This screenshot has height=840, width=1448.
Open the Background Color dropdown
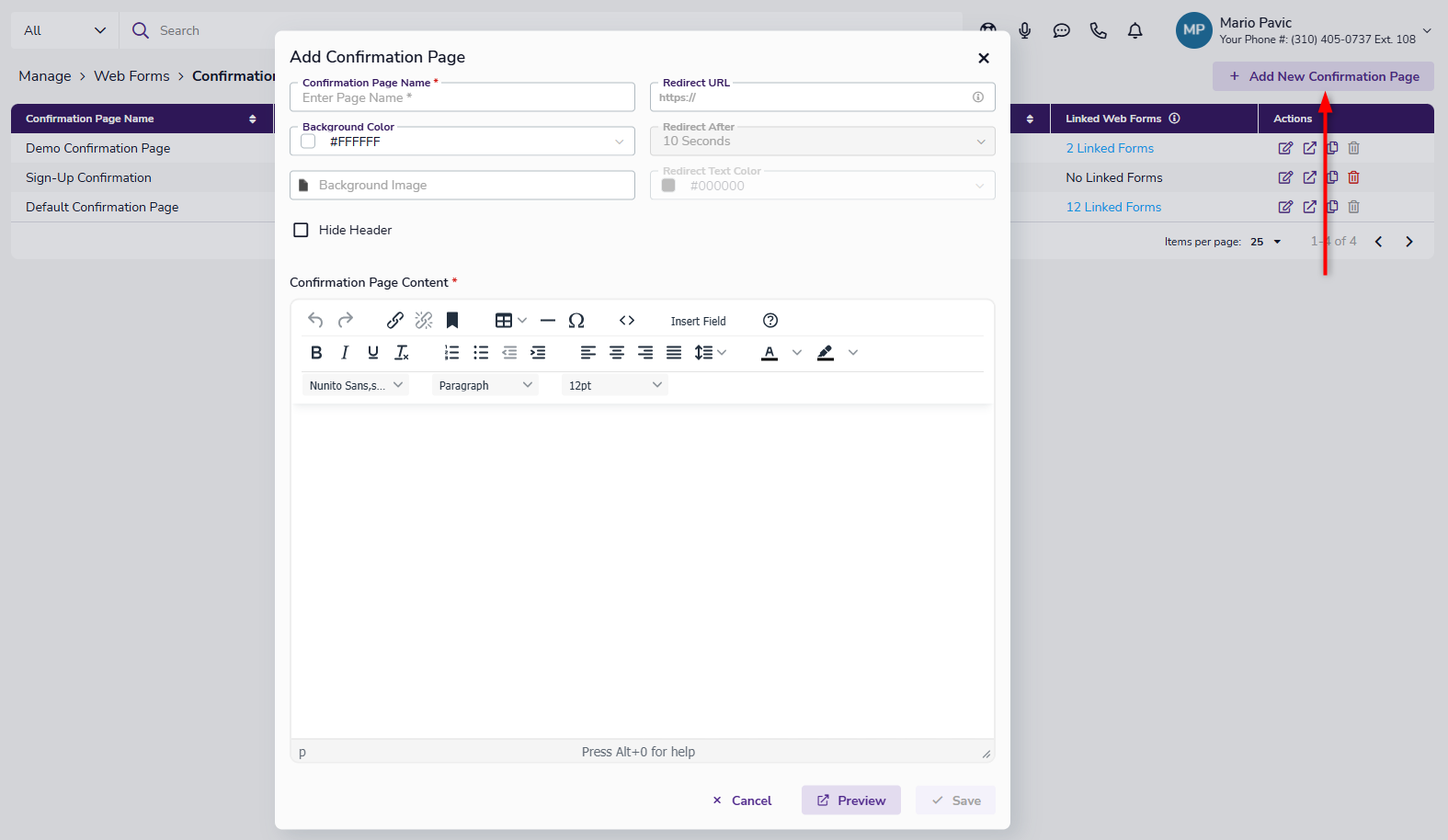(619, 142)
